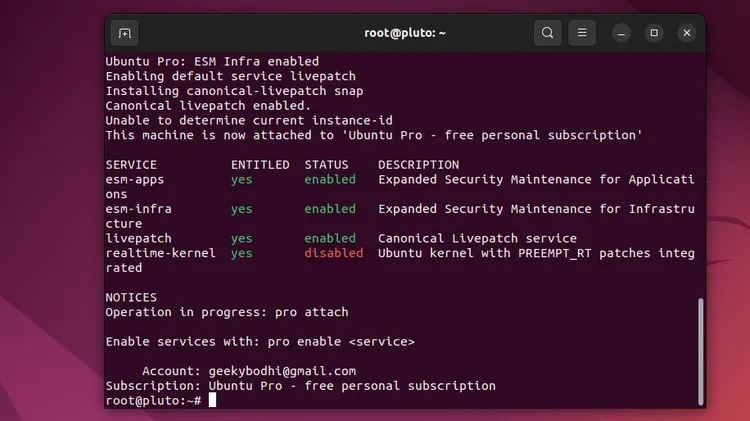750x421 pixels.
Task: Open the hamburger main menu
Action: point(582,33)
